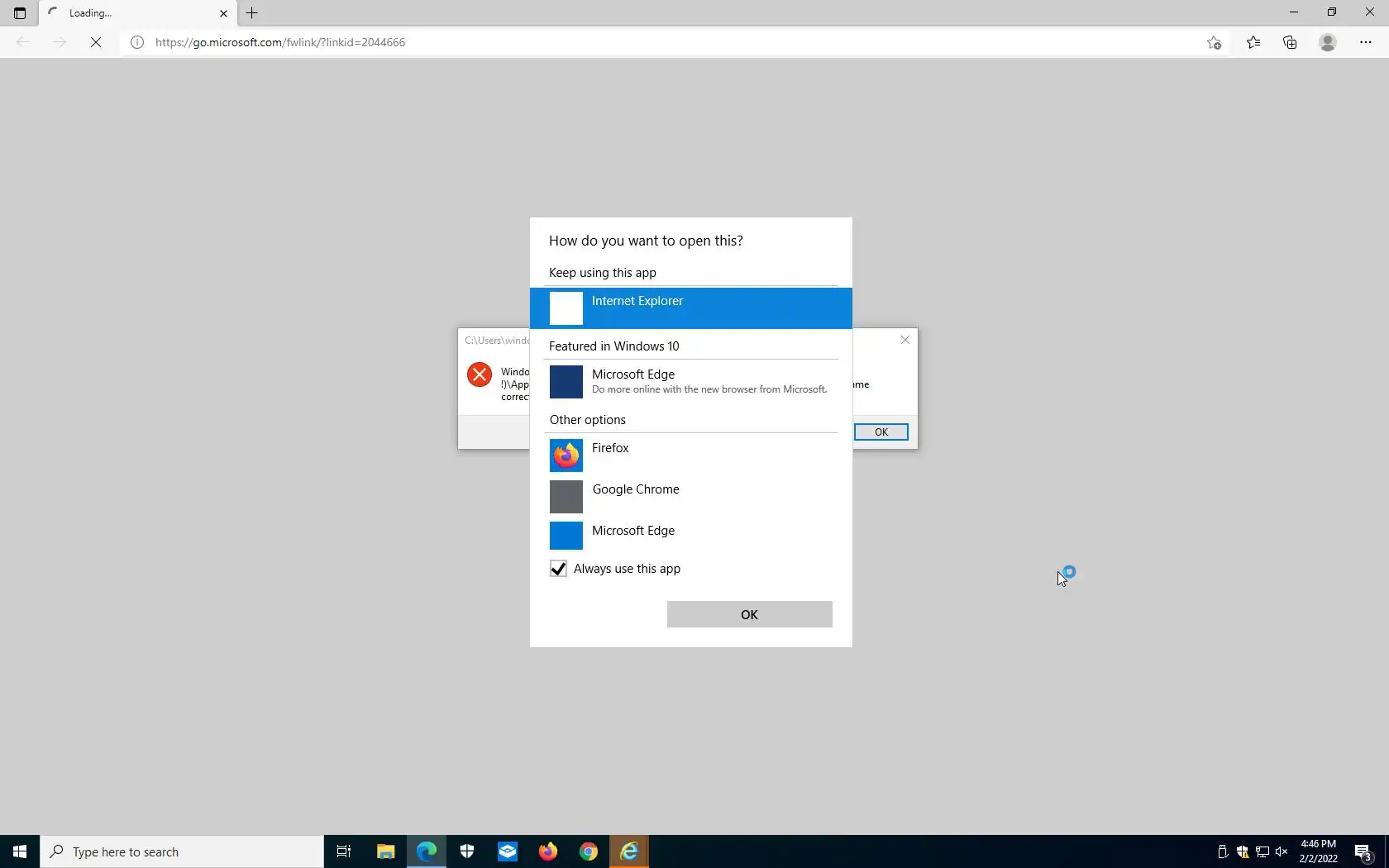Pick Firefox under Other options
Screen dimensions: 1389x868
pos(690,455)
